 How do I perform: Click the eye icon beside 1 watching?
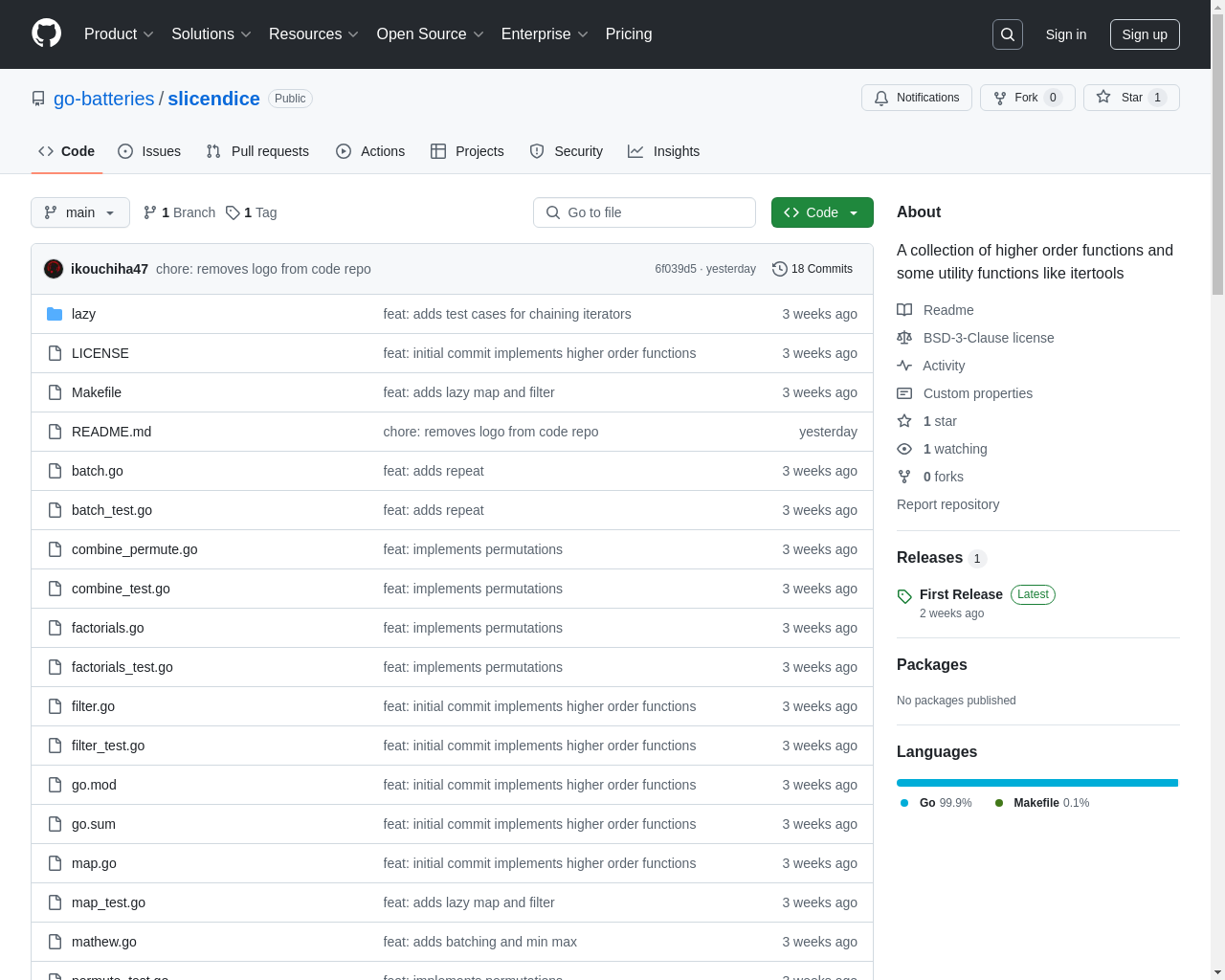(x=904, y=449)
